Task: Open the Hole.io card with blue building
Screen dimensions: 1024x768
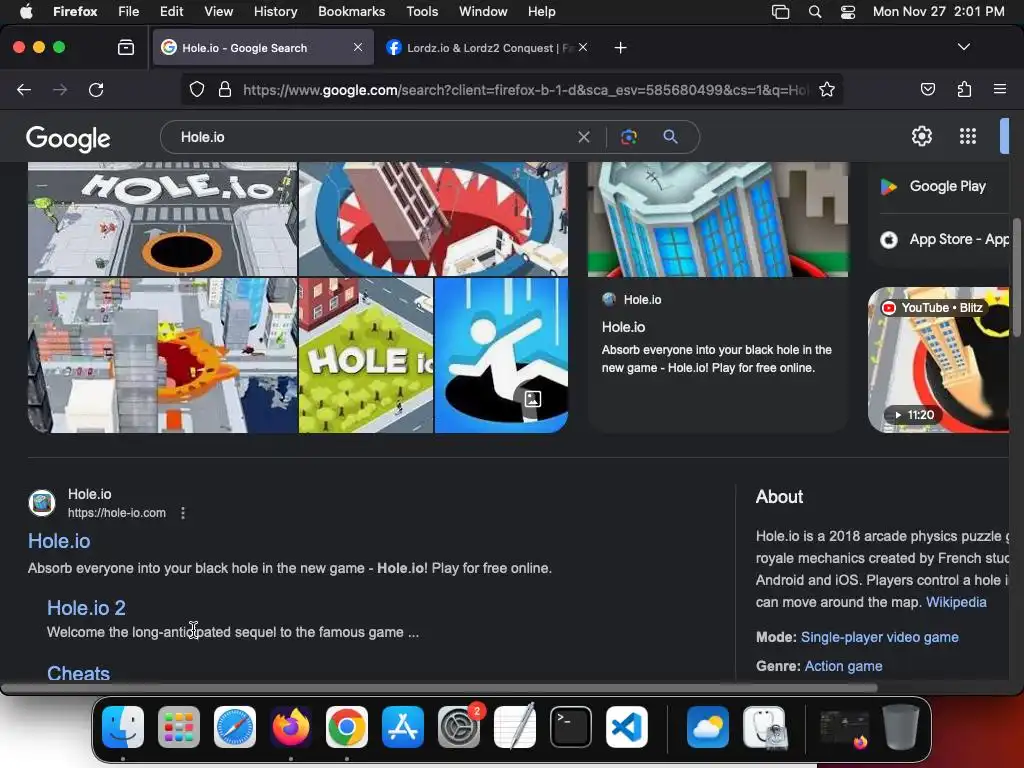Action: tap(718, 297)
